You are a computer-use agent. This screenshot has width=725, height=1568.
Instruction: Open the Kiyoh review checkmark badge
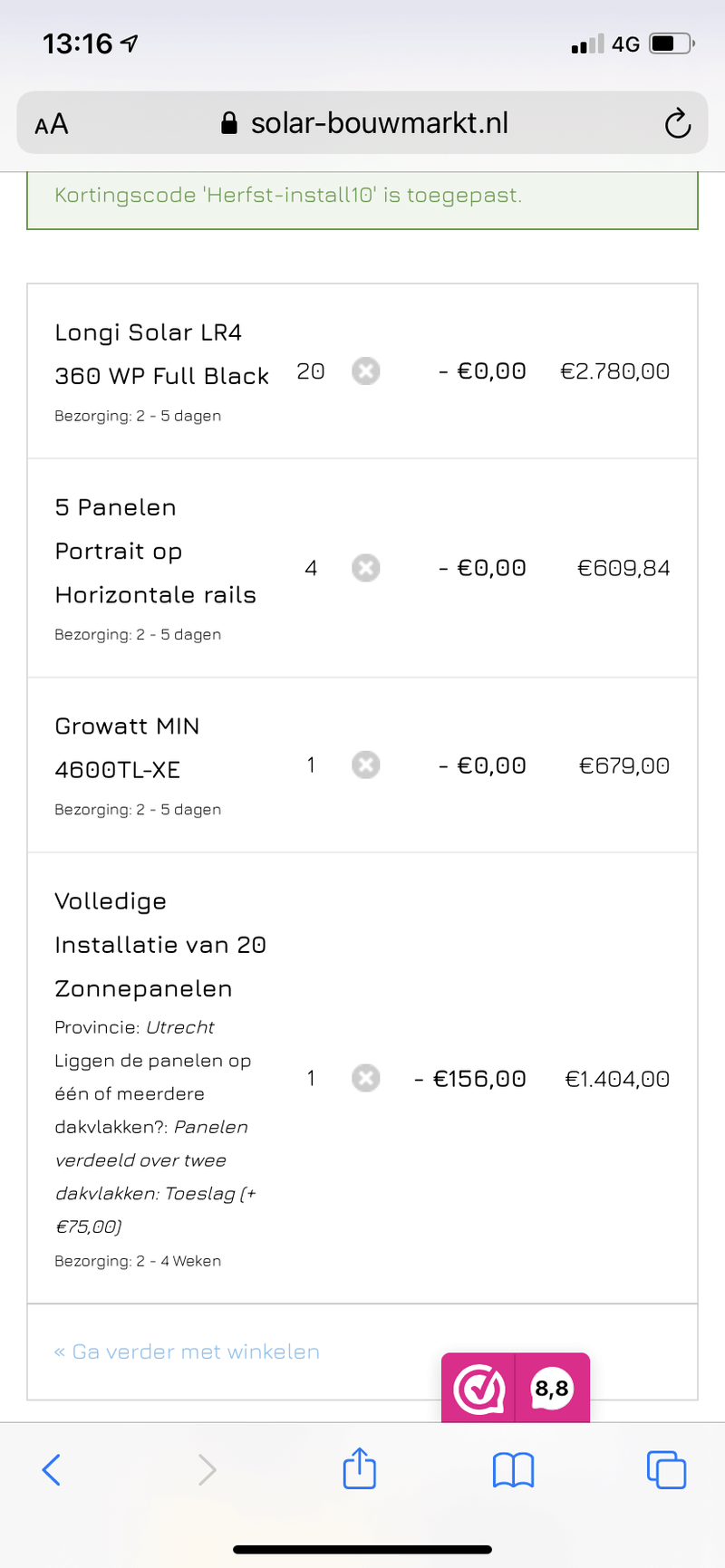pos(478,1387)
